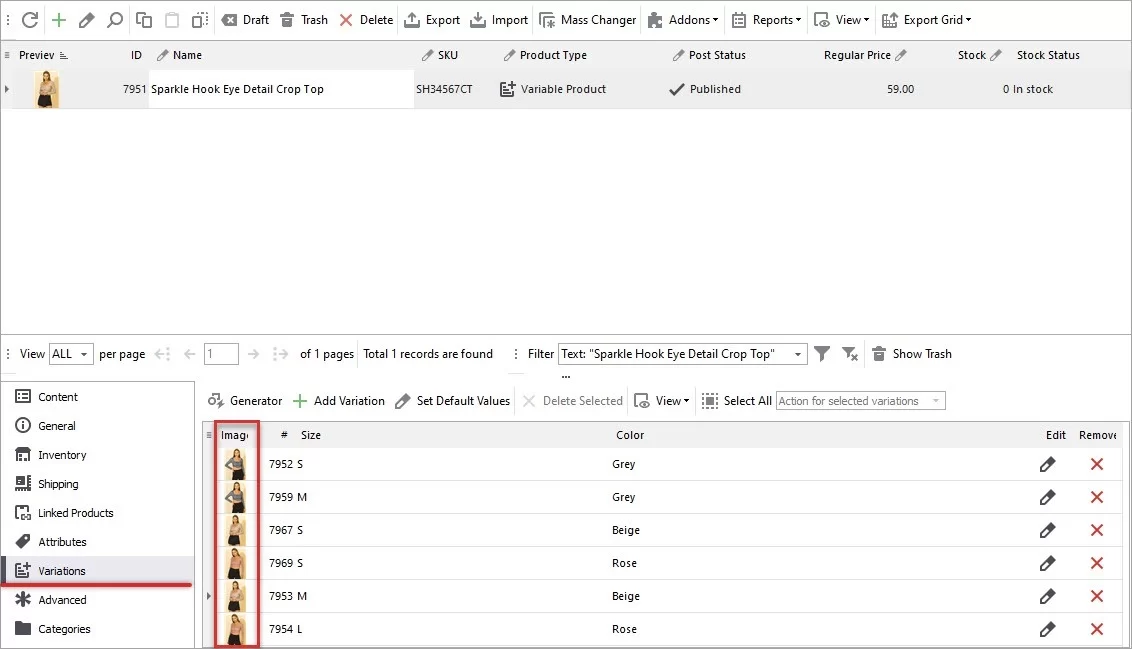The width and height of the screenshot is (1132, 649).
Task: Switch to the Inventory tab
Action: tap(60, 454)
